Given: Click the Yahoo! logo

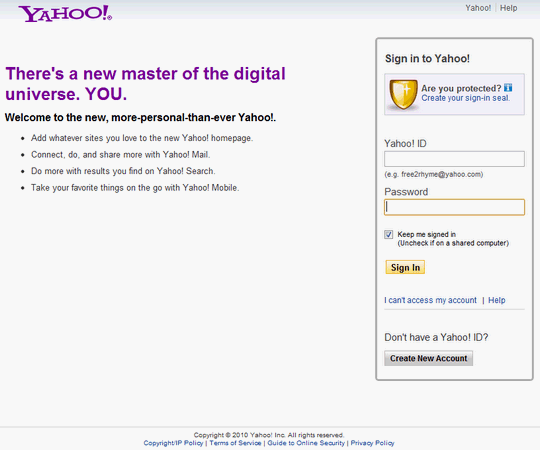Looking at the screenshot, I should 65,14.
